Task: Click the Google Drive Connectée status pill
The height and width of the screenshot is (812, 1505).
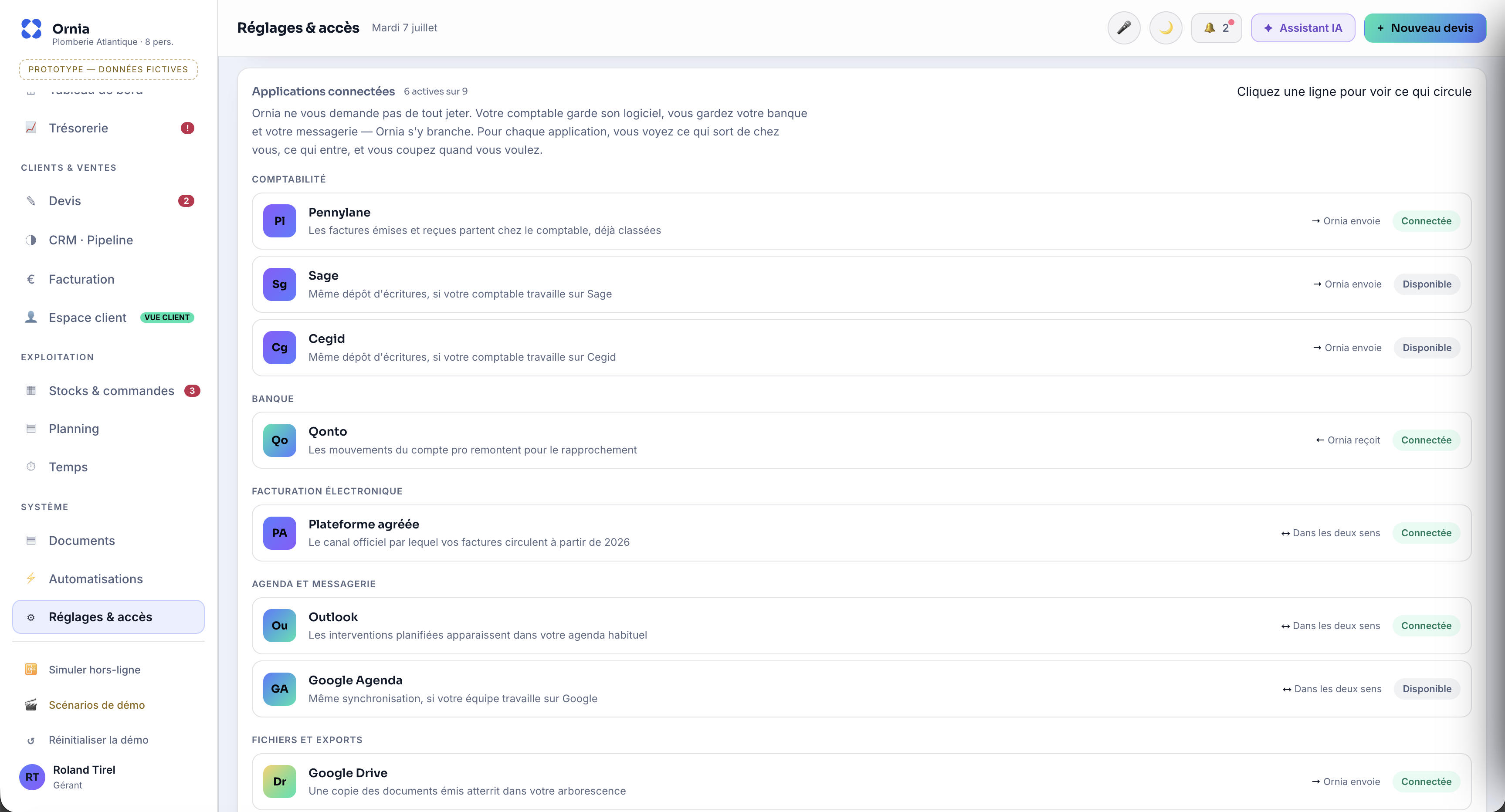Action: coord(1426,782)
